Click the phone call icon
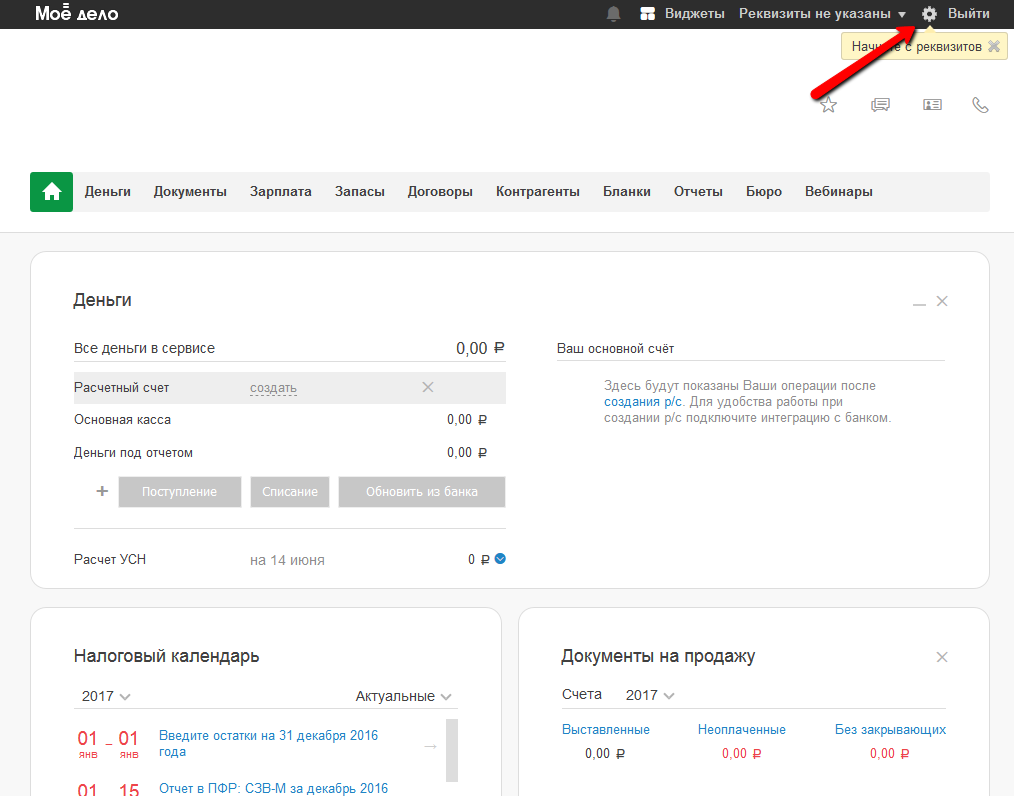 (980, 105)
